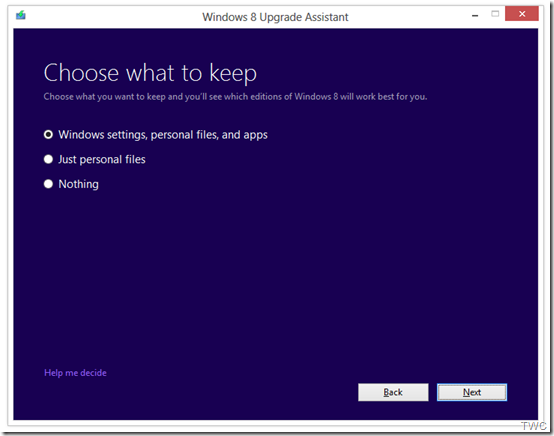Proceed with the Next button

coord(472,392)
